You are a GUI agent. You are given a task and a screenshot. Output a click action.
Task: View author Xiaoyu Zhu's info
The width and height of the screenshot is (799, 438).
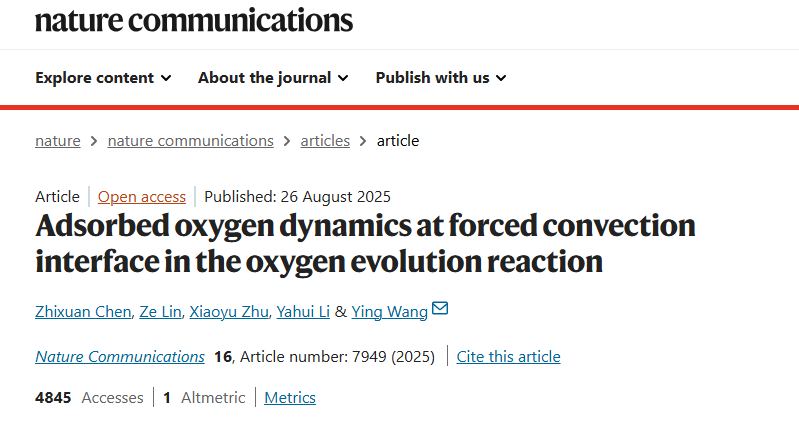(229, 312)
